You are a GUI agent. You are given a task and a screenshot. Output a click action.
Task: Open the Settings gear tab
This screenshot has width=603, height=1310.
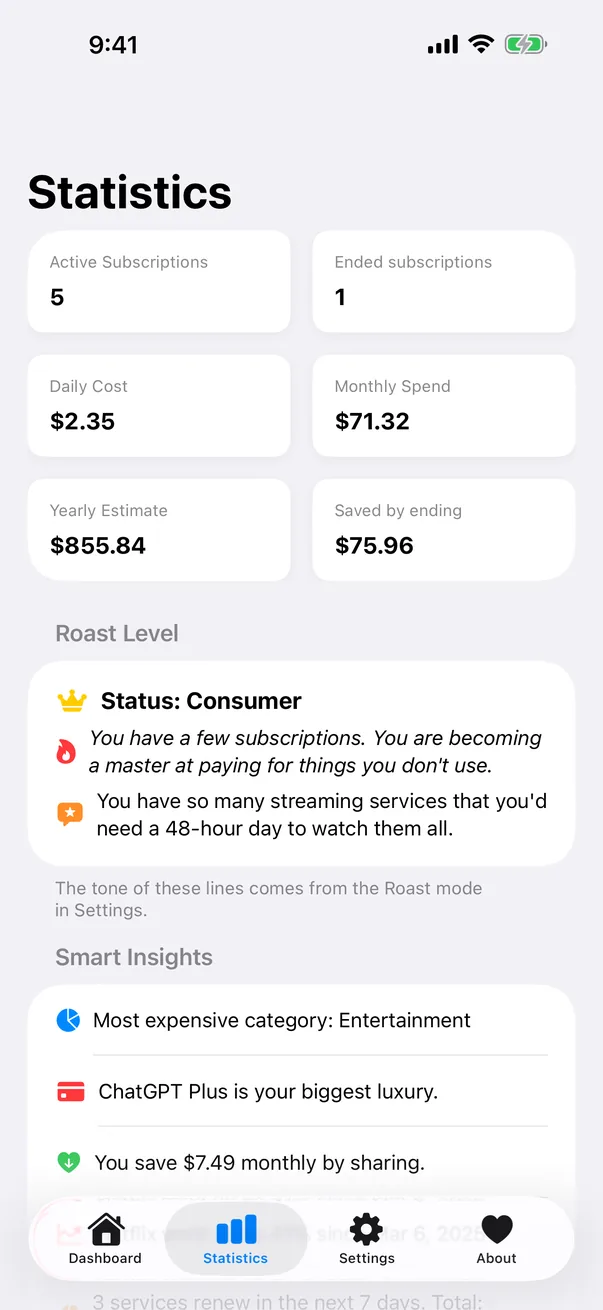[x=367, y=1239]
